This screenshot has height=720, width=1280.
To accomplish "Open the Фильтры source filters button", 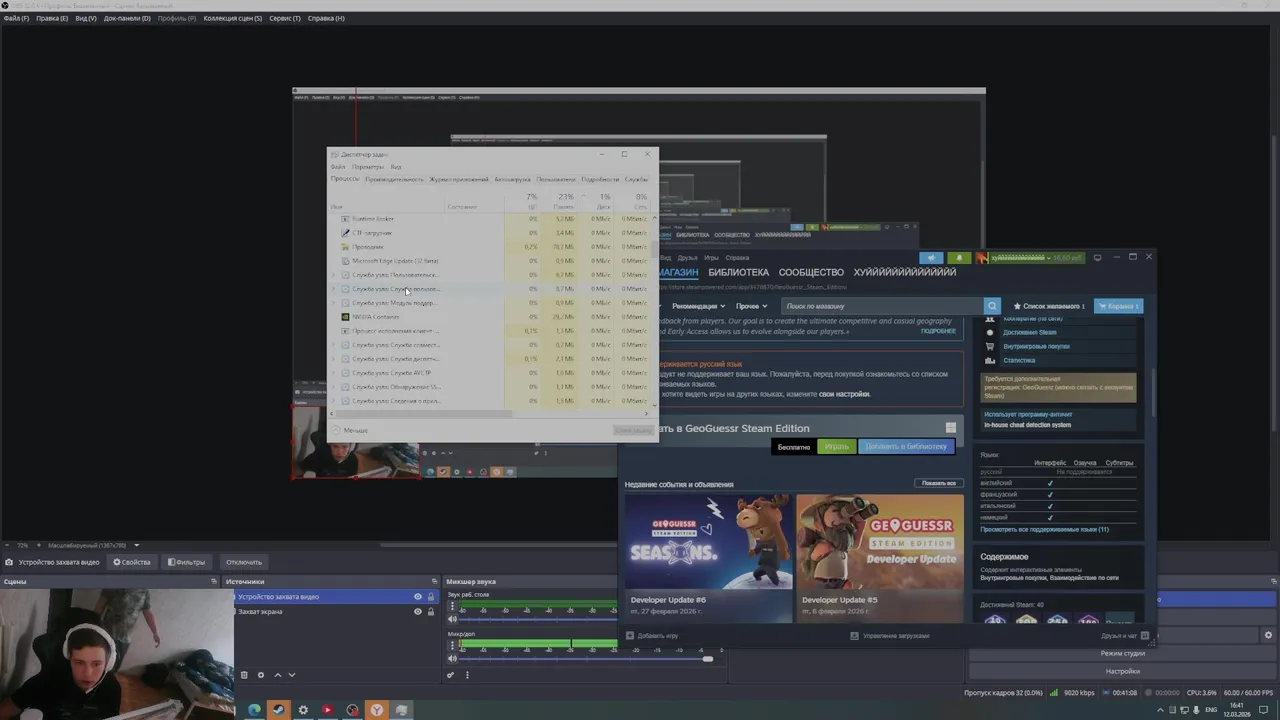I will pyautogui.click(x=186, y=562).
